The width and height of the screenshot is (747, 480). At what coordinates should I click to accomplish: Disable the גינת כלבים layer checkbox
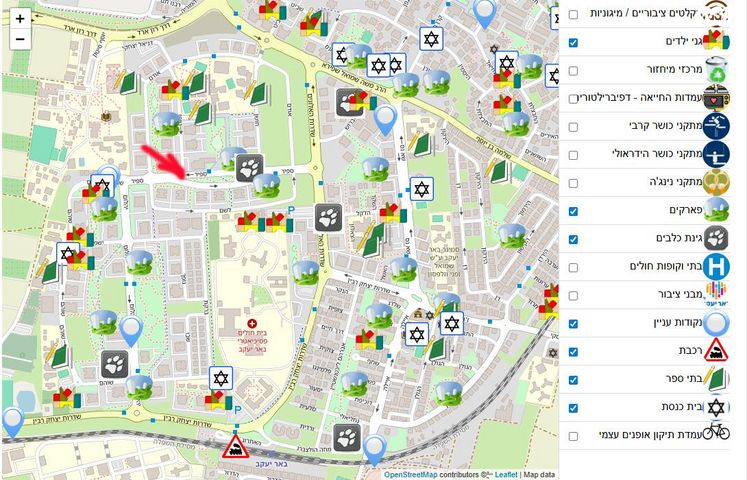pyautogui.click(x=573, y=239)
